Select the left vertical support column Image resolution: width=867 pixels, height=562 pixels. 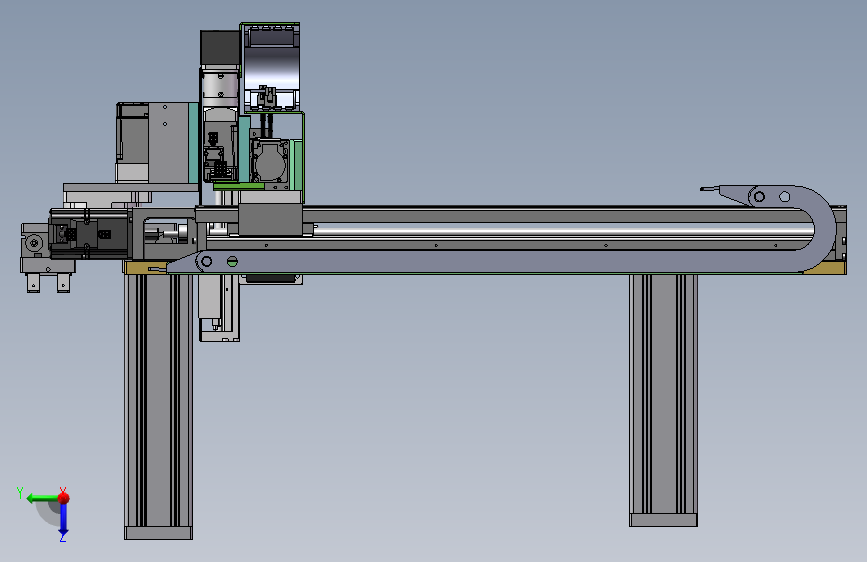point(159,407)
